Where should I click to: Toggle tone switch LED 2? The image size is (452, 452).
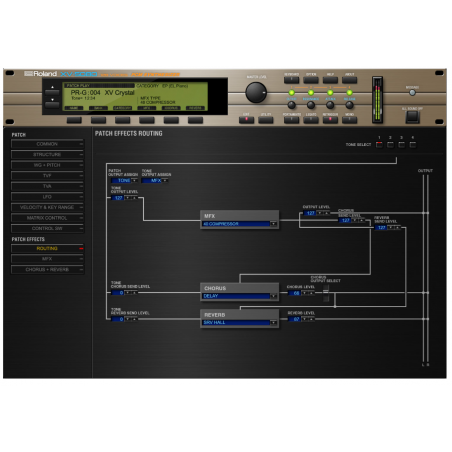(x=311, y=92)
